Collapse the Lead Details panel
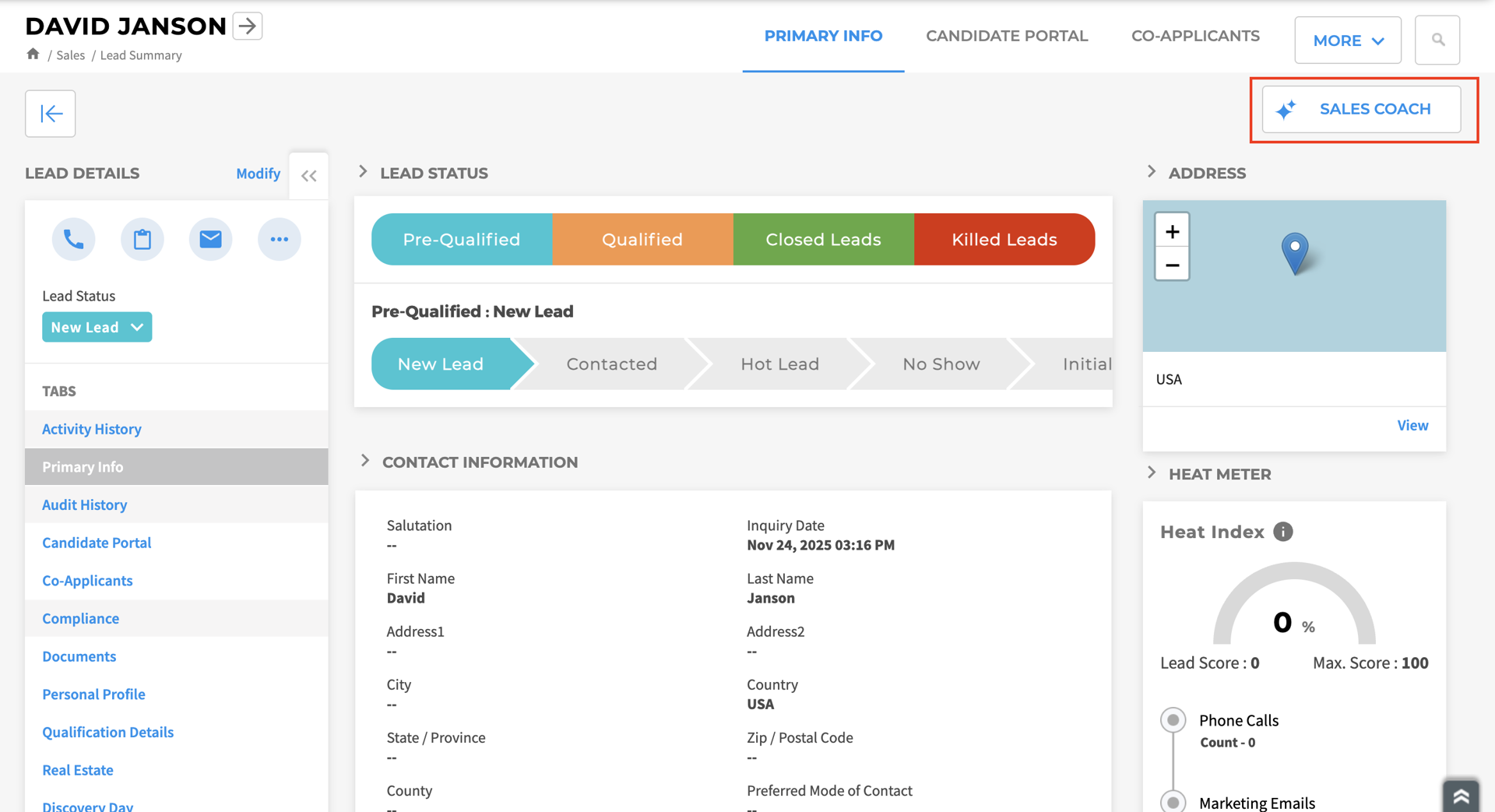Screen dimensions: 1495x812 click(x=308, y=175)
